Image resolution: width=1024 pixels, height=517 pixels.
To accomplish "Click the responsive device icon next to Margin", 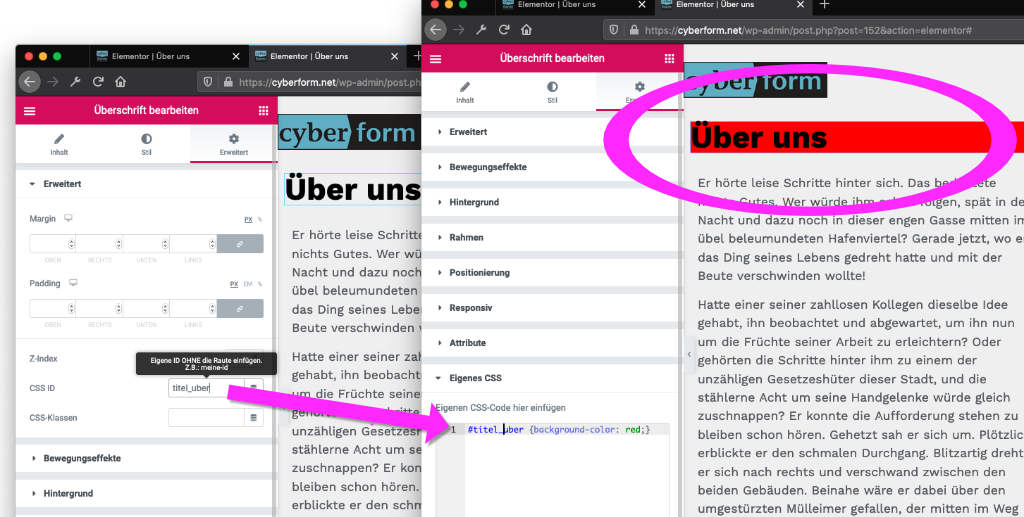I will click(68, 218).
